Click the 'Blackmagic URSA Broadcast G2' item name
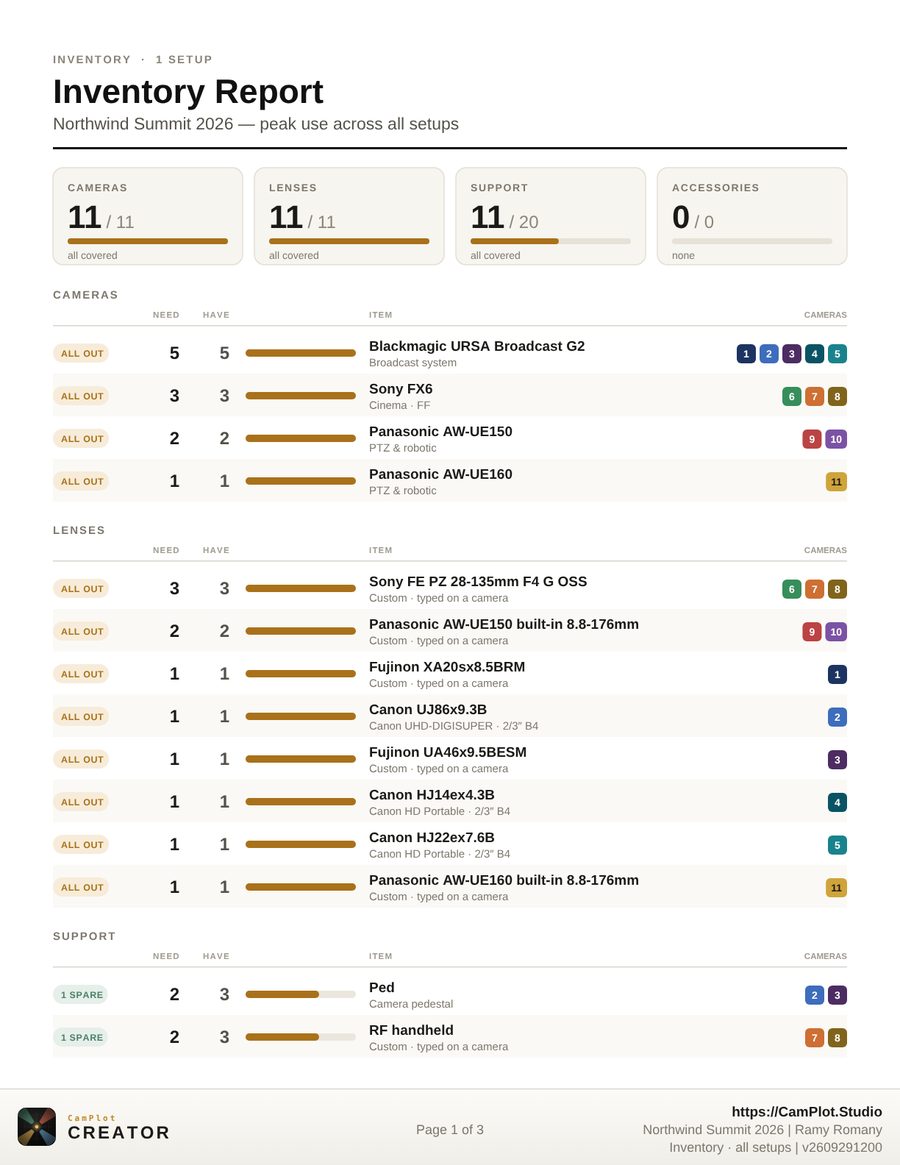The height and width of the screenshot is (1165, 900). point(476,346)
